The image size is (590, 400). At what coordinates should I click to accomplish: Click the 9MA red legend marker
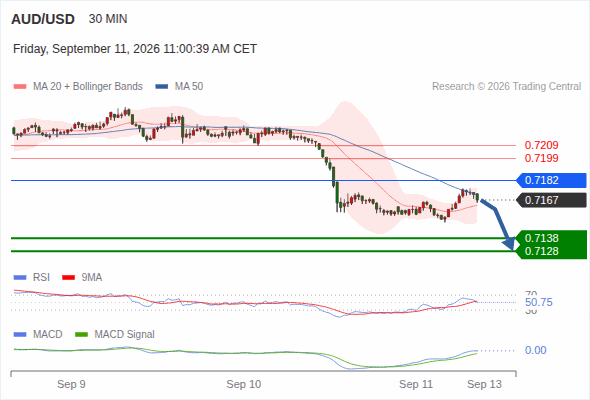(68, 278)
